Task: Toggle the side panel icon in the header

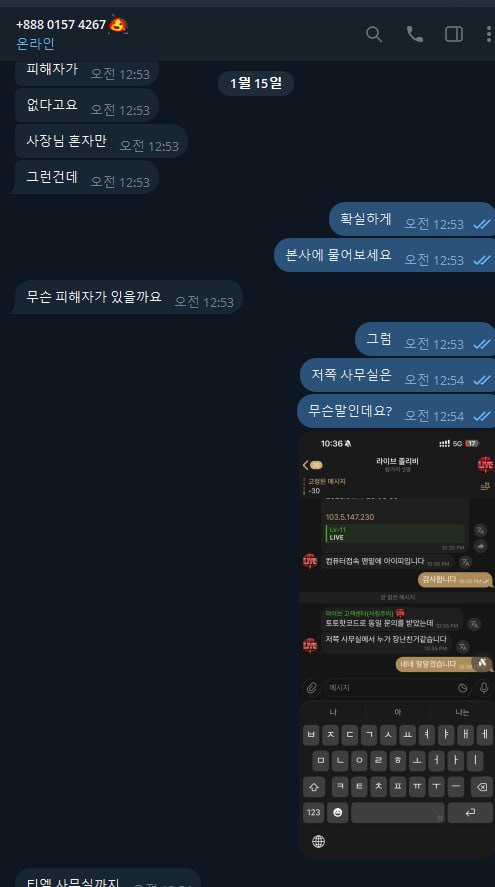Action: pos(454,34)
